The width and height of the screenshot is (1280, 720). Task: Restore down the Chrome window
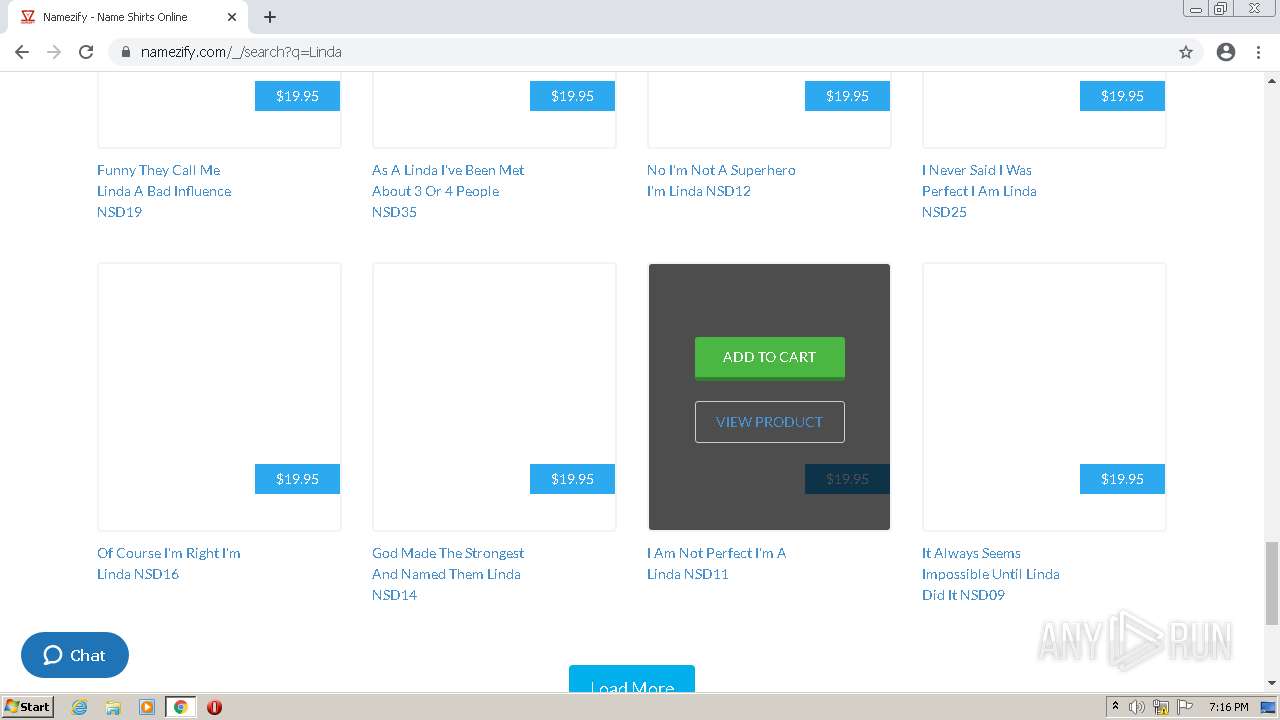tap(1221, 9)
